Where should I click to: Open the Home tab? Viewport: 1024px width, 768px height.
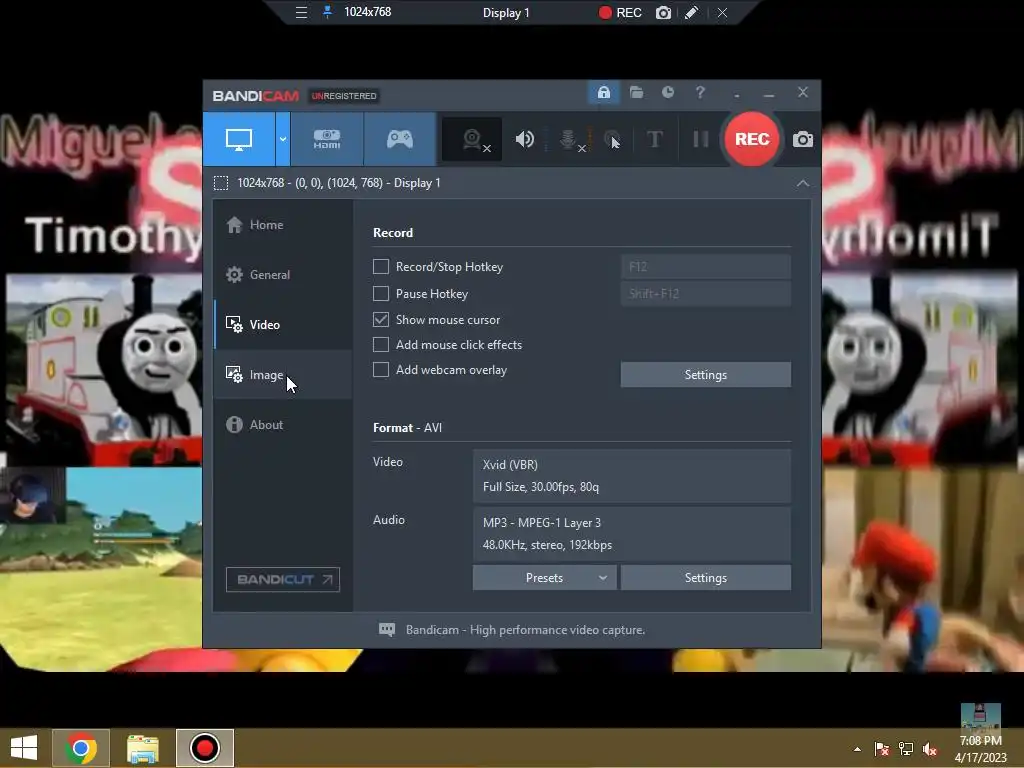point(283,225)
